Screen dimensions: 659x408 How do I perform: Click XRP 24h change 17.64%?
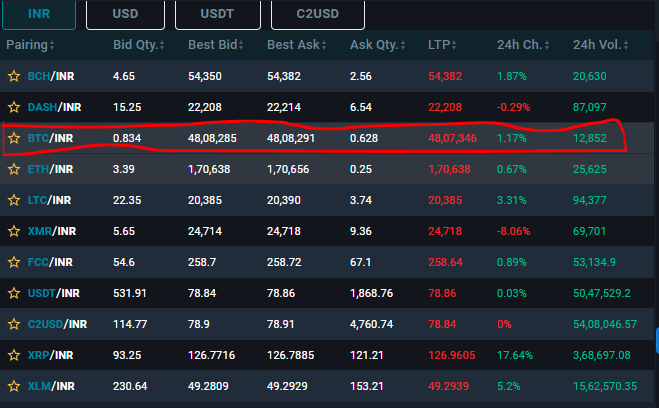point(515,355)
